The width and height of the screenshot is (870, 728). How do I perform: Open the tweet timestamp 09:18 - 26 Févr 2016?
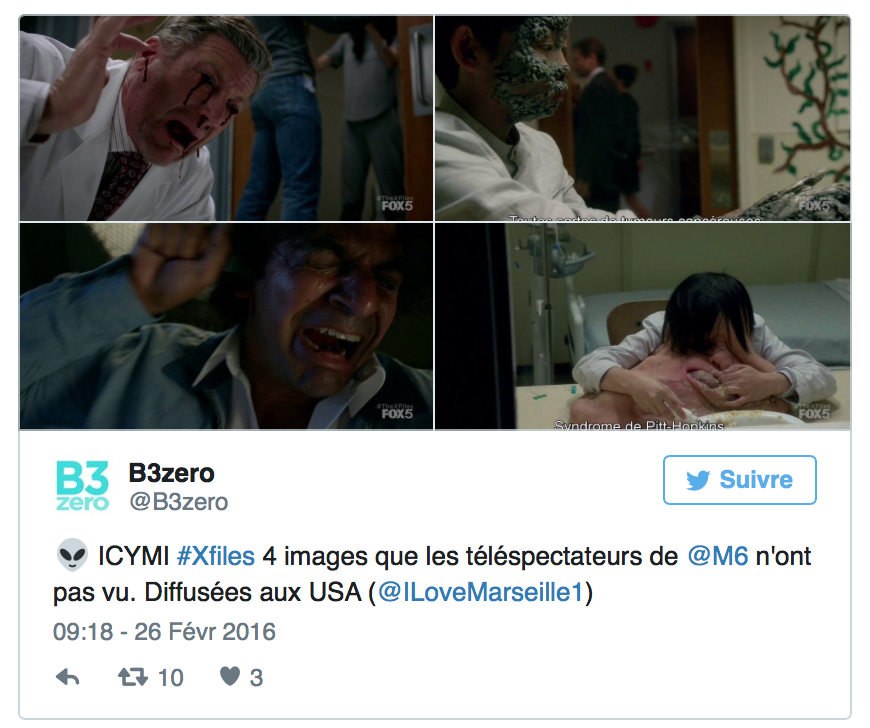pyautogui.click(x=164, y=631)
